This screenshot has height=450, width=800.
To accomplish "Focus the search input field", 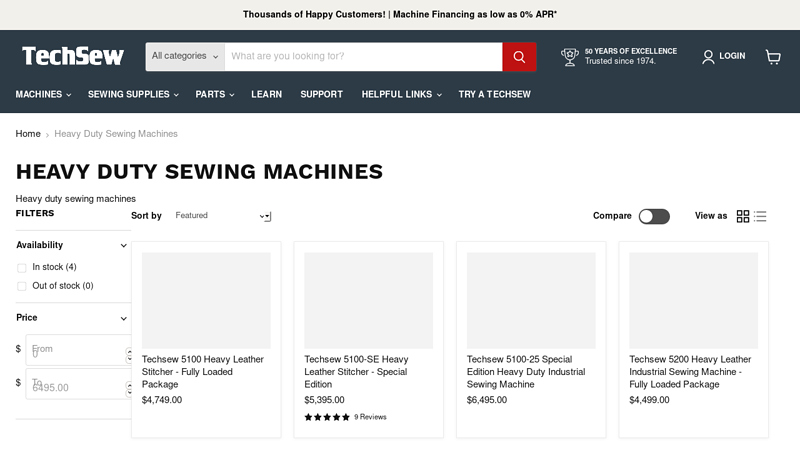I will (x=364, y=57).
